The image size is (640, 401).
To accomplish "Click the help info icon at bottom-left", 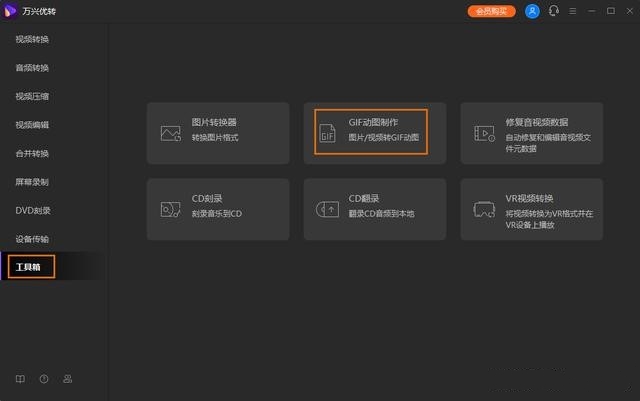I will [44, 379].
